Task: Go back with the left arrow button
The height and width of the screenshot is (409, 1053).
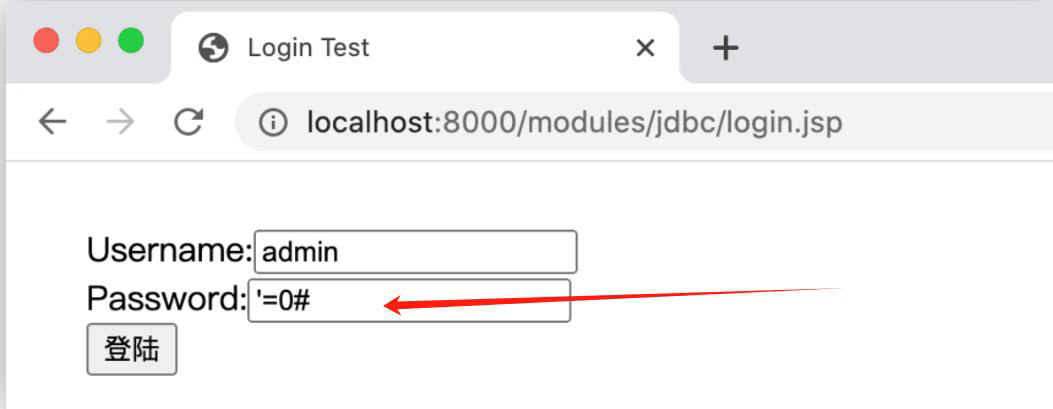Action: [52, 122]
